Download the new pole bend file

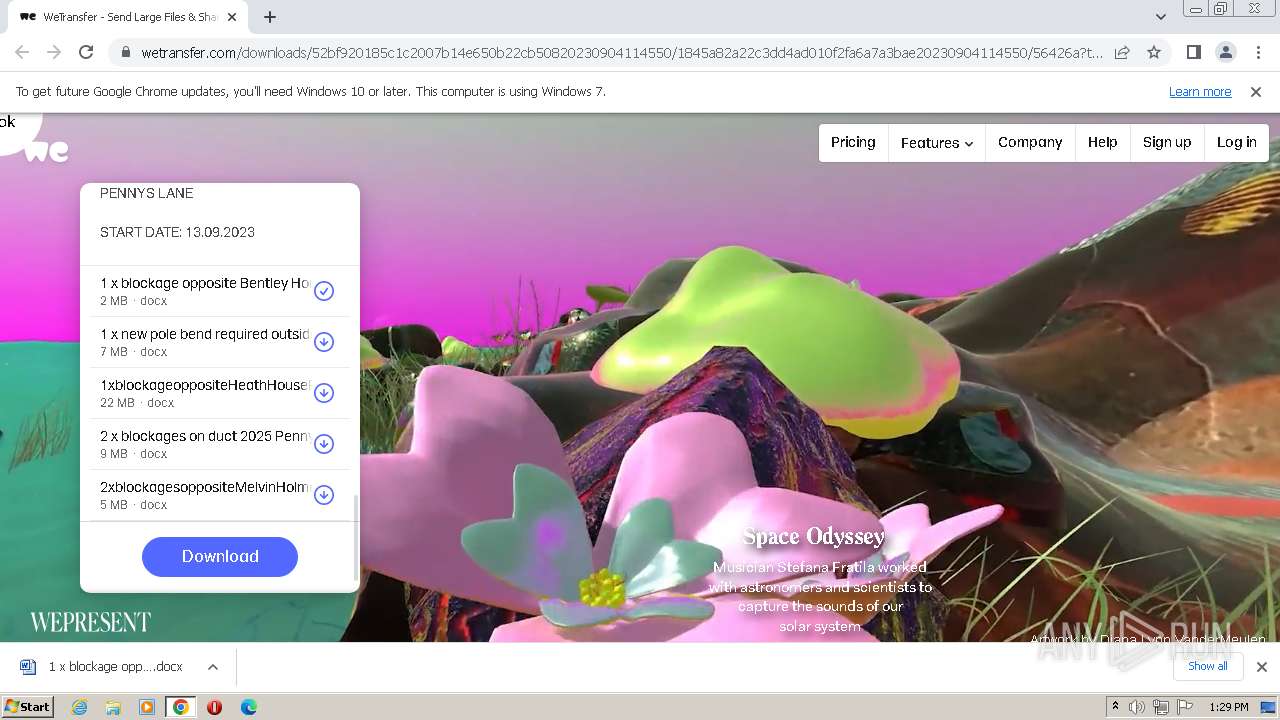(324, 342)
